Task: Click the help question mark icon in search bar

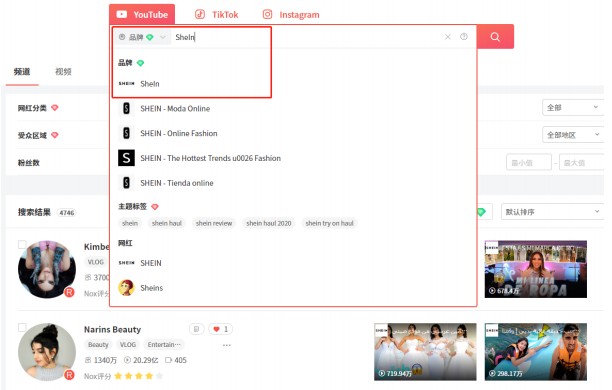Action: coord(464,36)
